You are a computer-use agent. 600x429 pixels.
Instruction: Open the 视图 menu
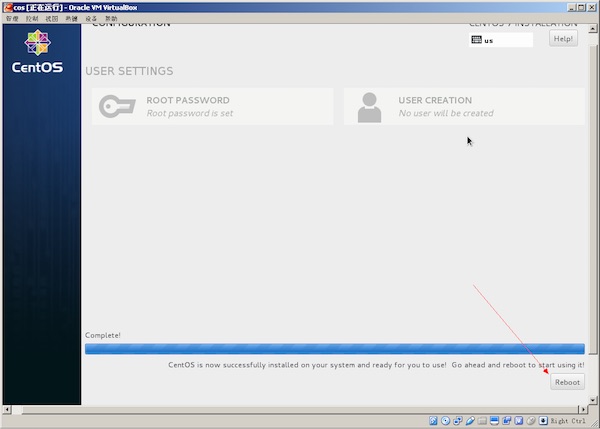(52, 19)
